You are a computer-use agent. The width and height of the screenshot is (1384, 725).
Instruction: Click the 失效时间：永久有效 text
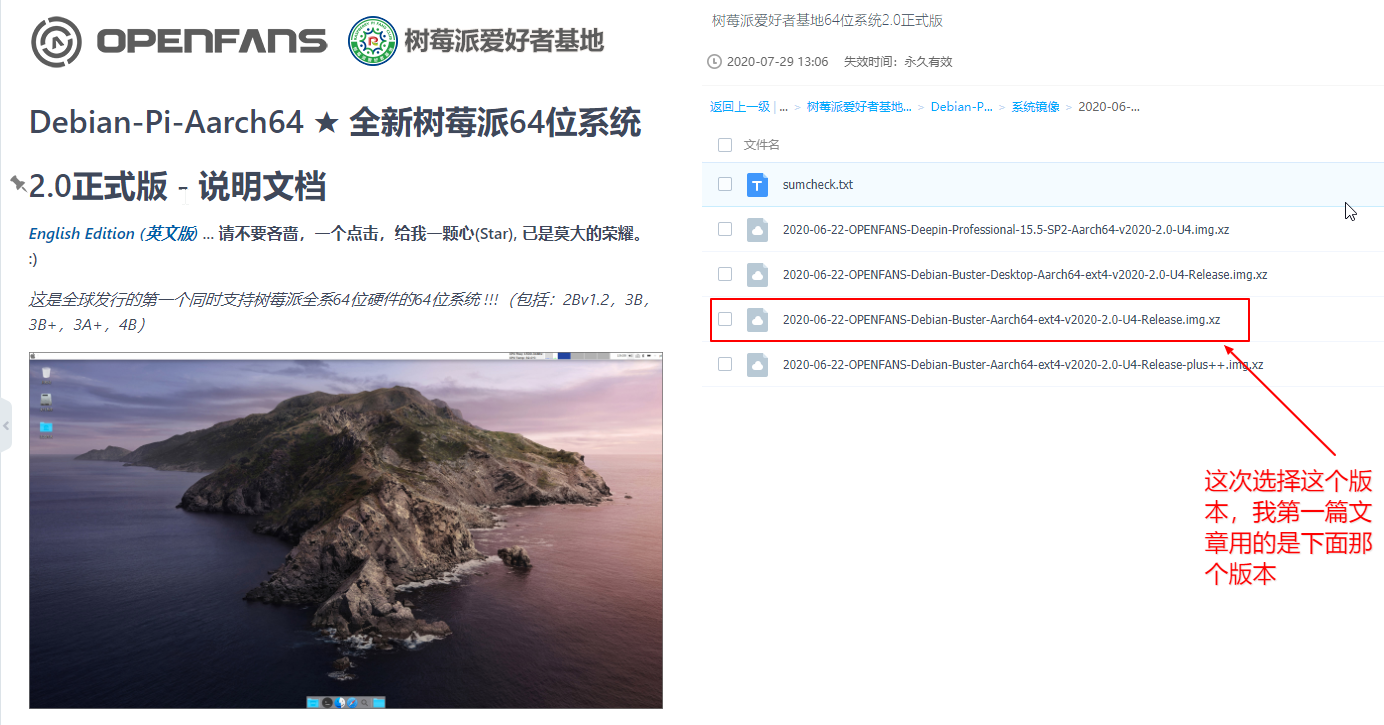coord(898,62)
